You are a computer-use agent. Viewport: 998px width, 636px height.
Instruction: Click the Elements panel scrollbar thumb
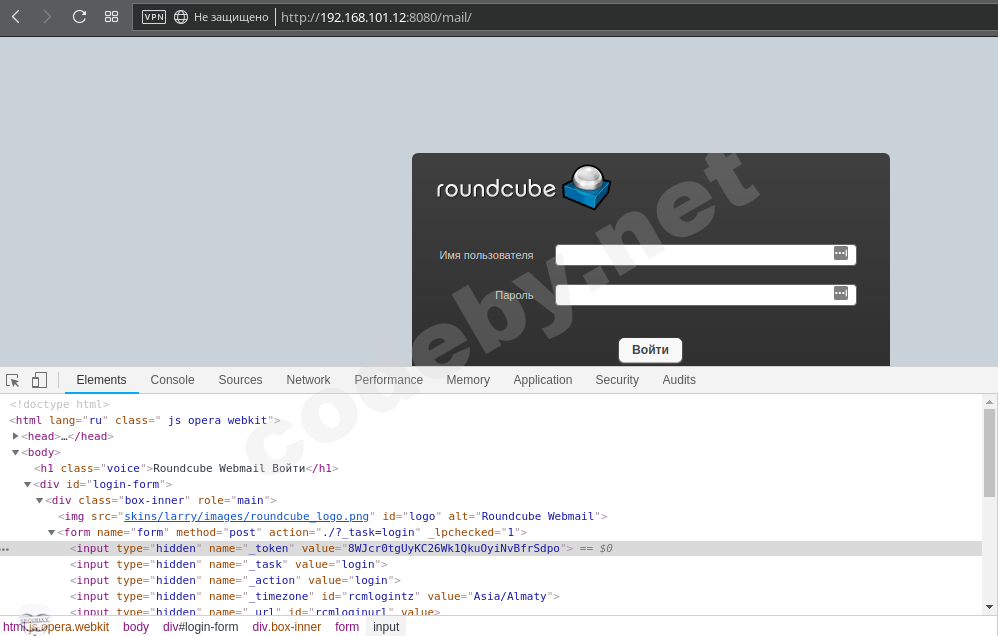[989, 452]
